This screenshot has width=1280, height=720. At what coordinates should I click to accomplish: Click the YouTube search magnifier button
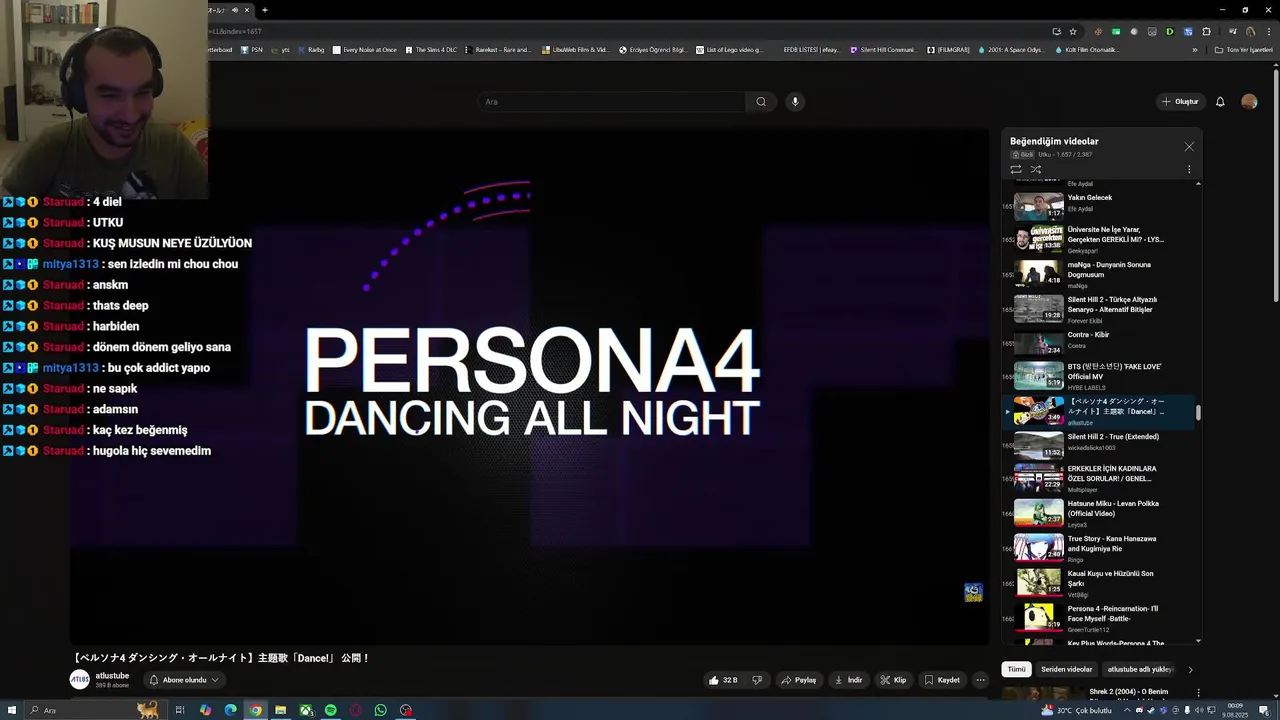click(x=761, y=101)
